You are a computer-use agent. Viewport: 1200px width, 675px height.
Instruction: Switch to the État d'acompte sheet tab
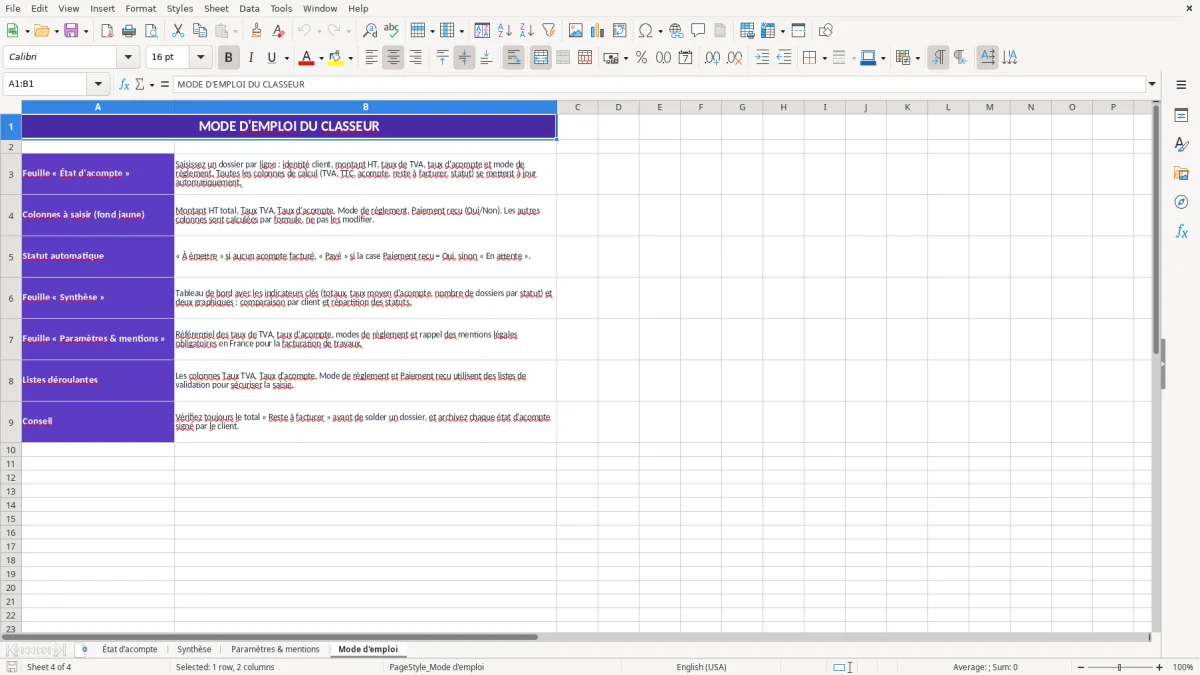coord(129,649)
